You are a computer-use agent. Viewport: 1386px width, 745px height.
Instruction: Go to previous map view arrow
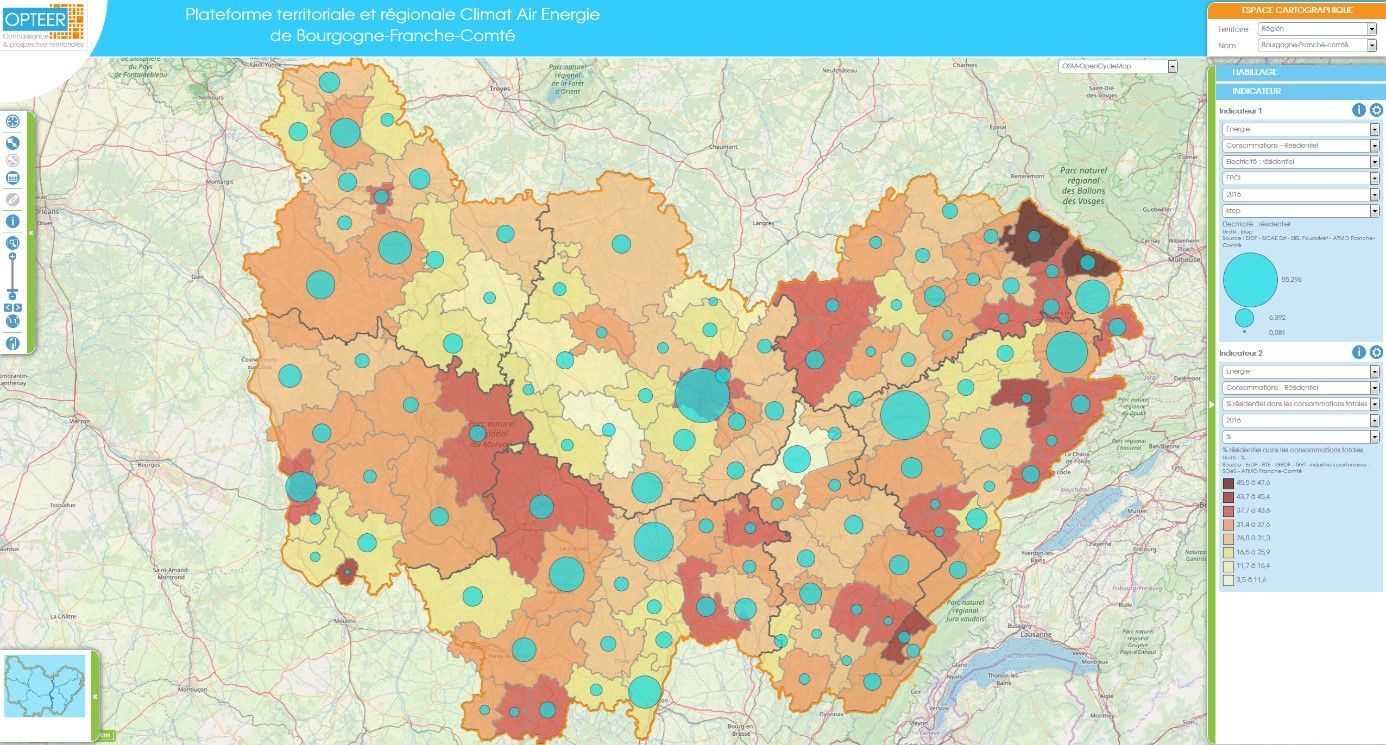9,308
